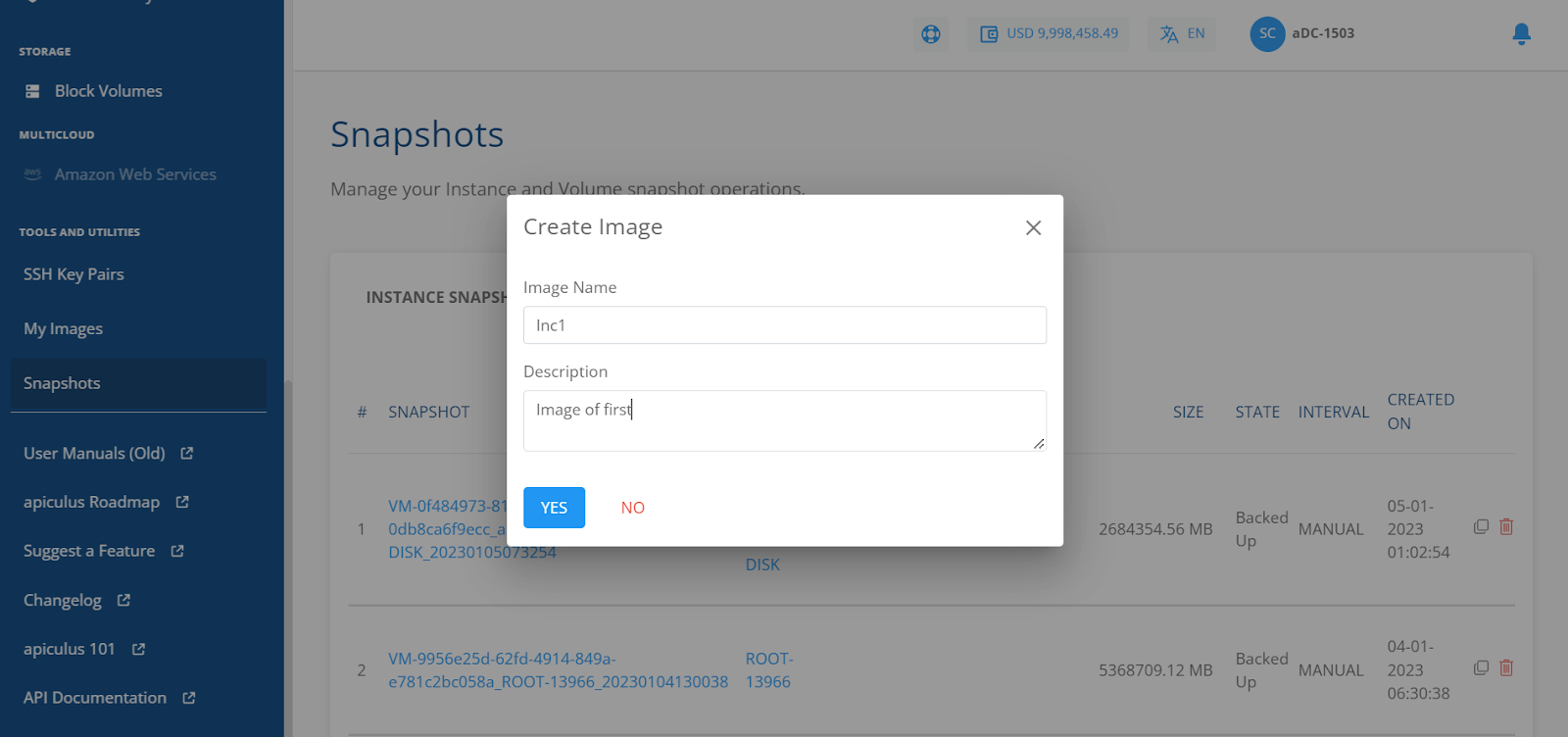1568x737 pixels.
Task: Open apiculus Roadmap link
Action: coord(91,502)
